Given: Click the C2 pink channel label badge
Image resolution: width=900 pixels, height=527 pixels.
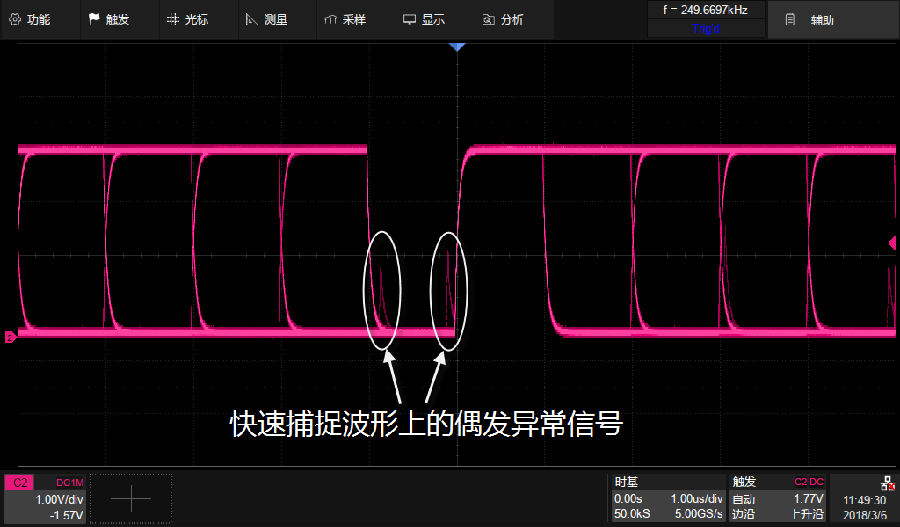Looking at the screenshot, I should 19,482.
